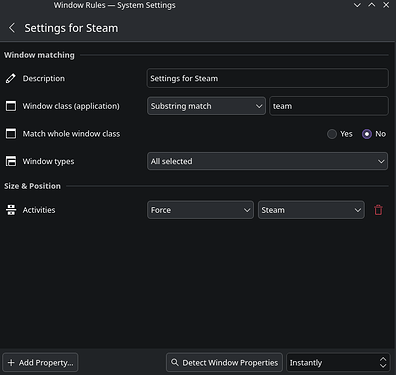Click the Window types row icon

[11, 161]
